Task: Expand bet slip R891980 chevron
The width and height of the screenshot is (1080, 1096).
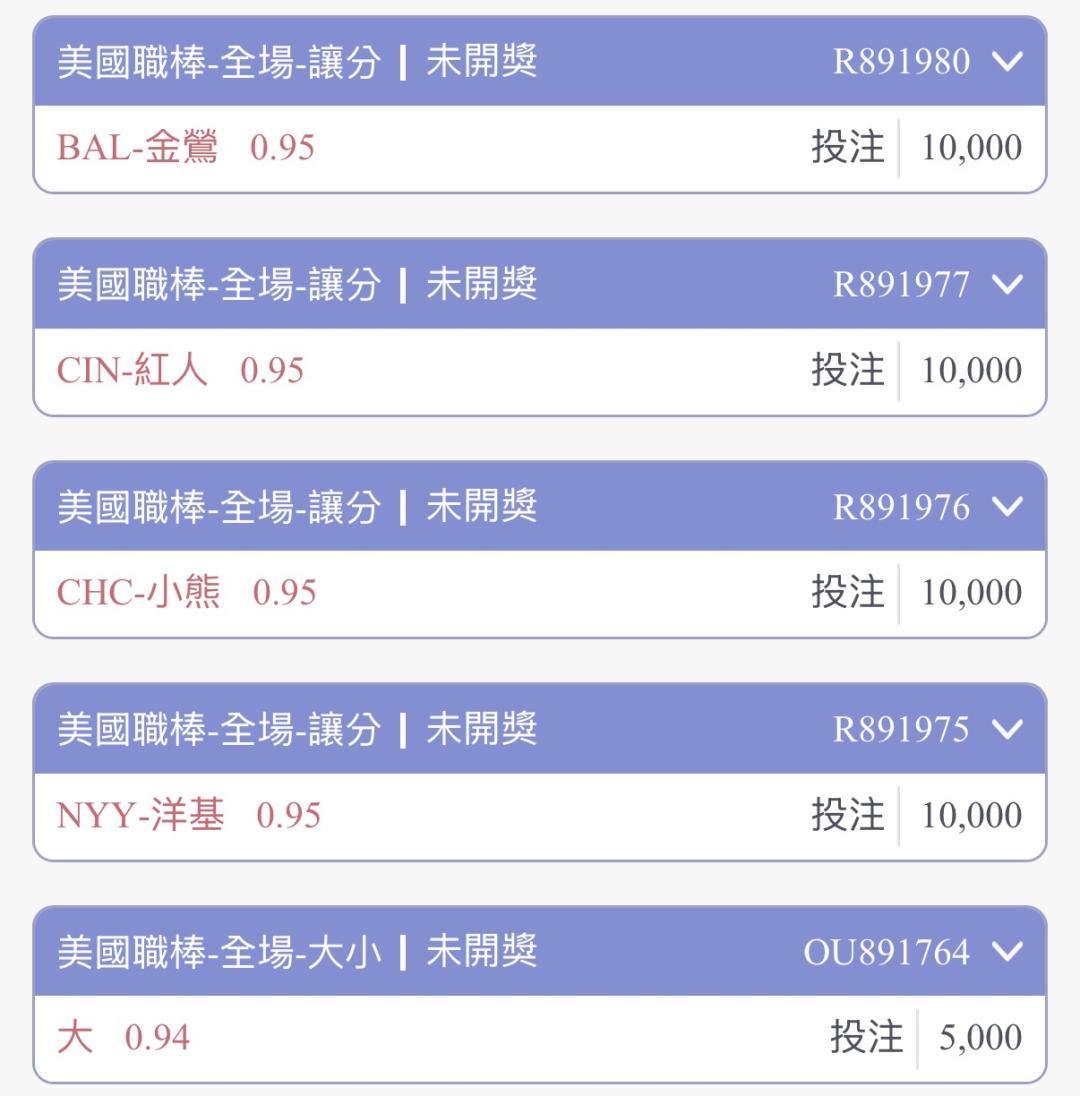Action: (1007, 62)
